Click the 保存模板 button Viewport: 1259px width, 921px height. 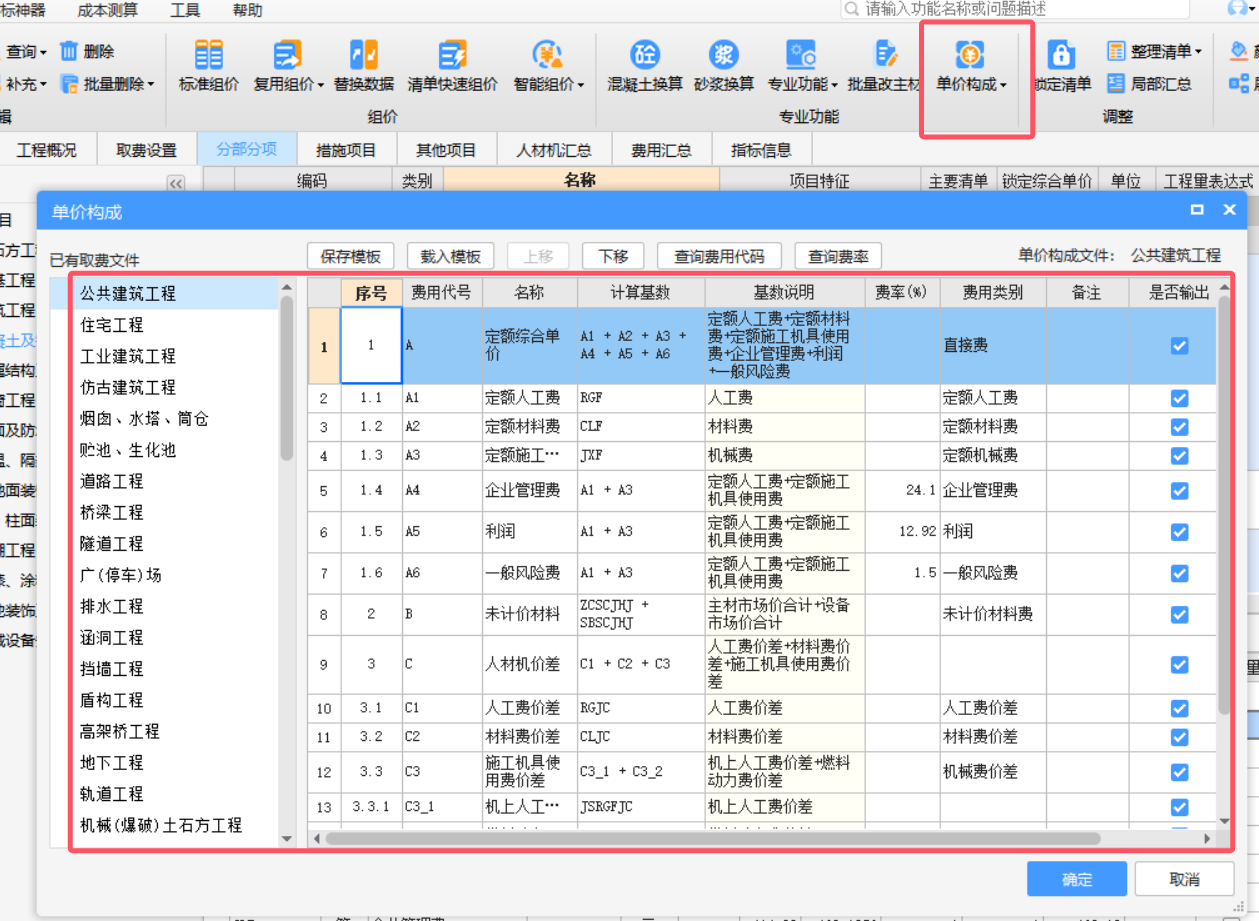(350, 256)
